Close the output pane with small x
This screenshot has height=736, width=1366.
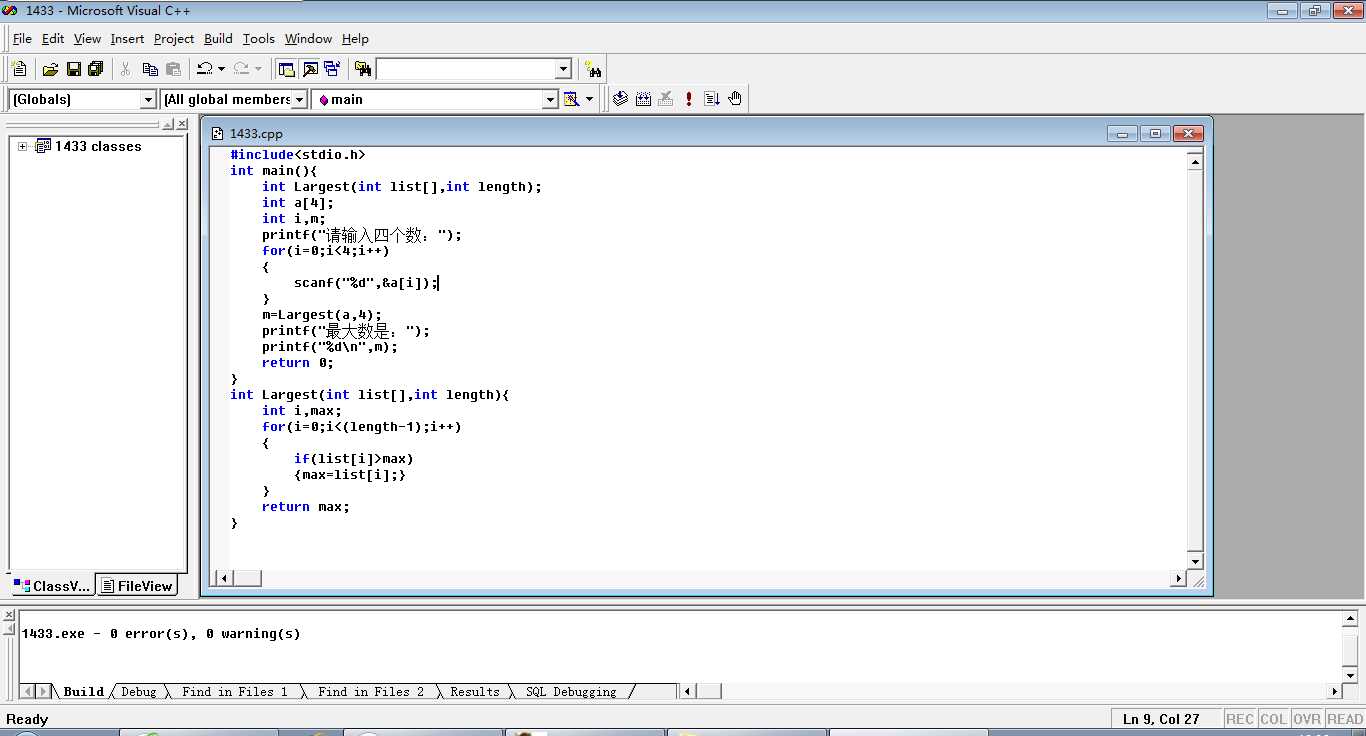[9, 616]
